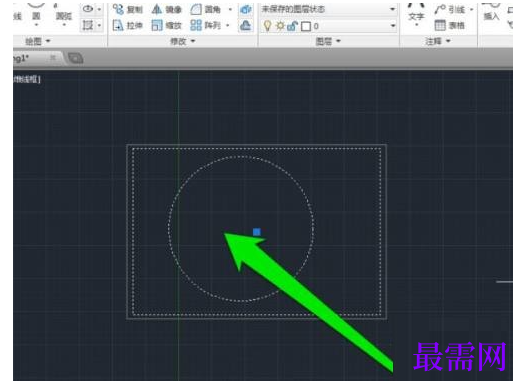Click the dashed circle outline

(x=241, y=157)
